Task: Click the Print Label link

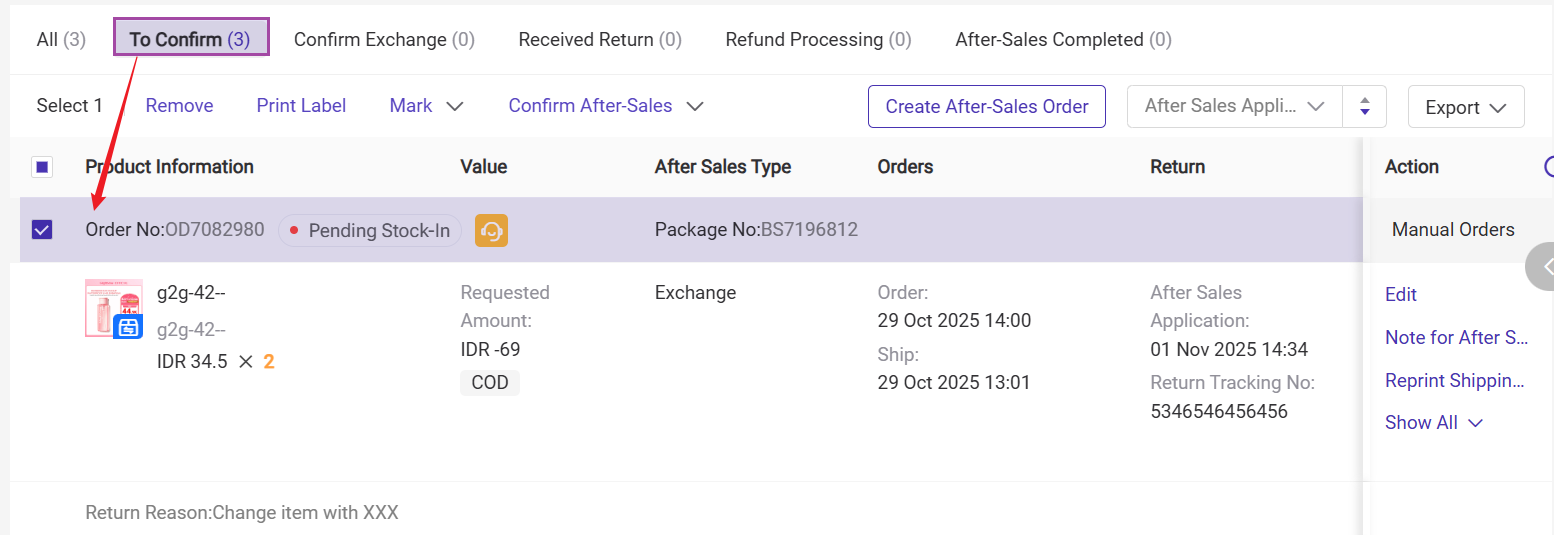Action: 301,106
